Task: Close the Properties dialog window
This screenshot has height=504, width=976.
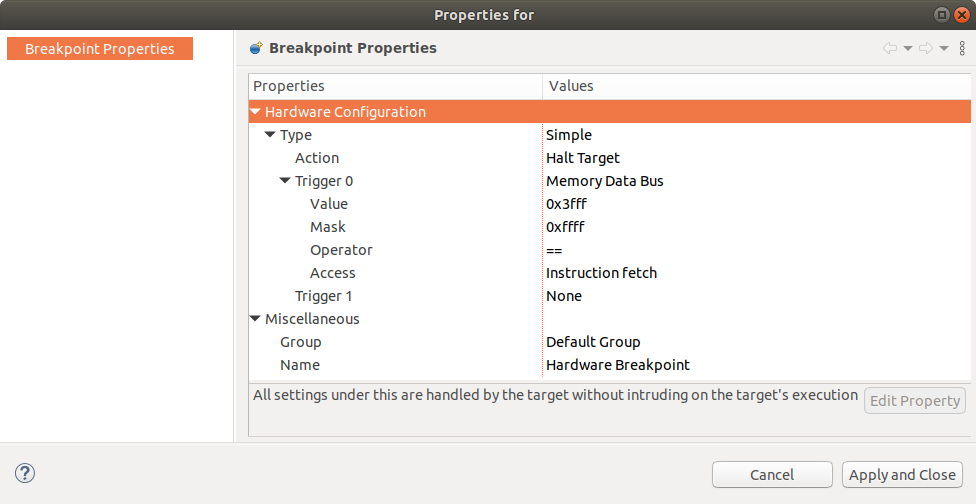Action: click(961, 15)
